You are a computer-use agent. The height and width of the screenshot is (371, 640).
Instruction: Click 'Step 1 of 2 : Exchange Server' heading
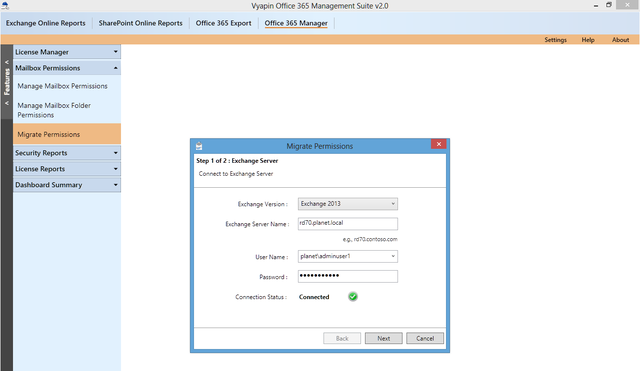pos(237,160)
